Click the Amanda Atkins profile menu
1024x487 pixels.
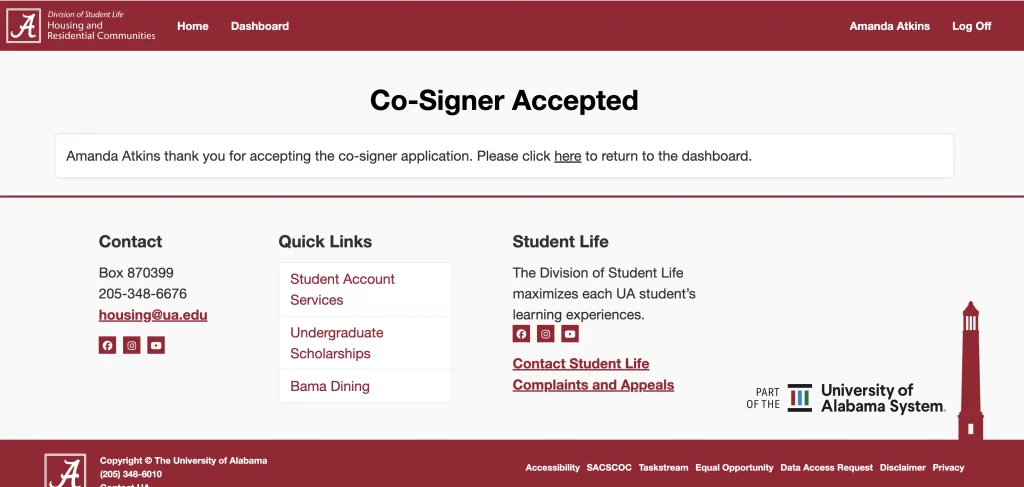(x=889, y=26)
